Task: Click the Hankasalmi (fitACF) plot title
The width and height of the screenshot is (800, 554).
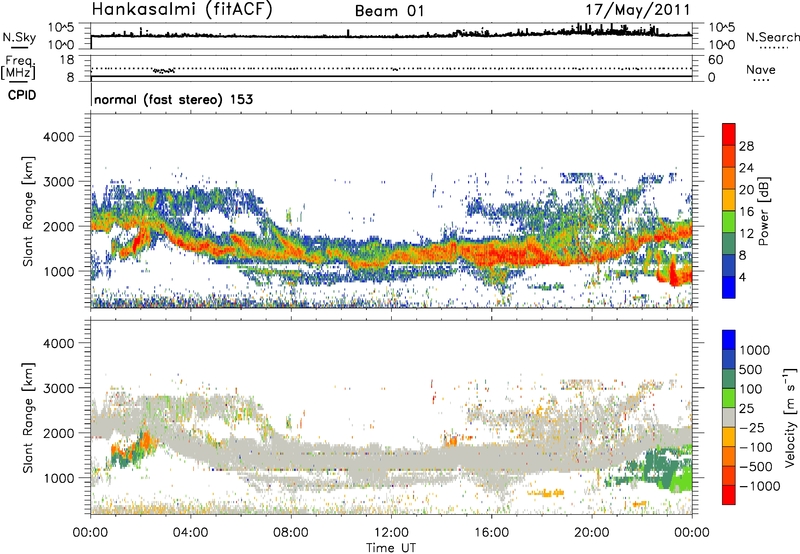Action: tap(182, 9)
